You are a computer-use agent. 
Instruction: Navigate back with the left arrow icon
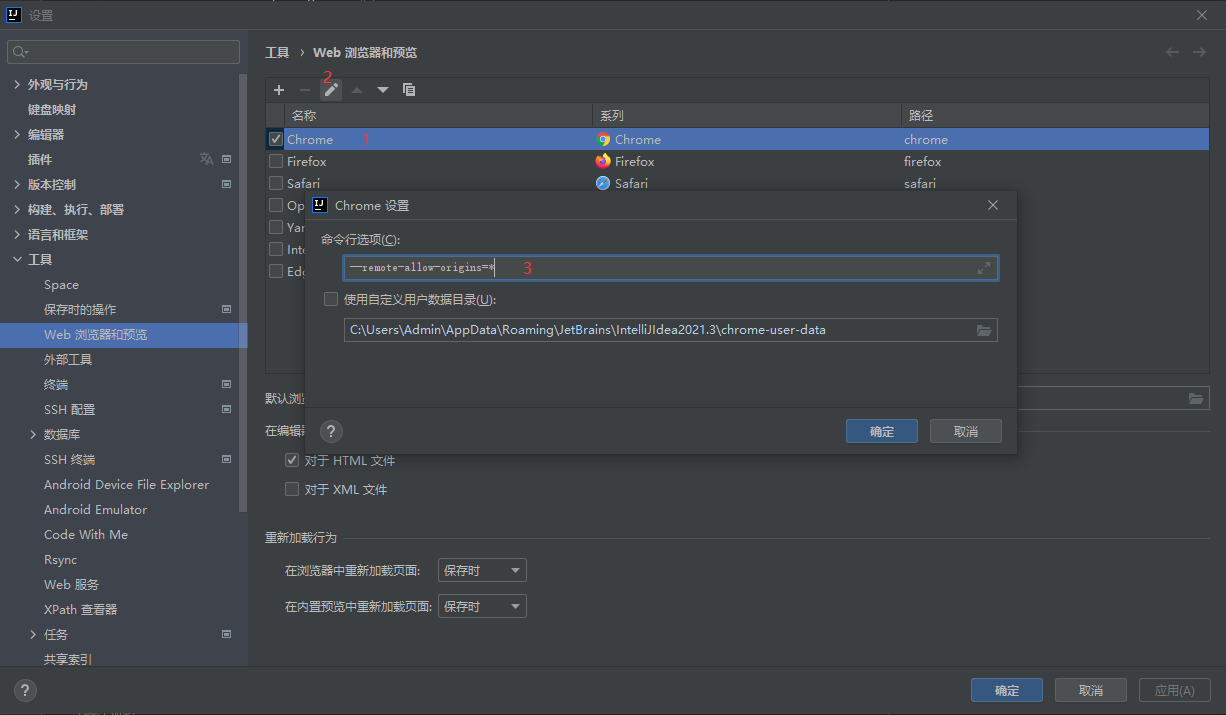[1173, 52]
